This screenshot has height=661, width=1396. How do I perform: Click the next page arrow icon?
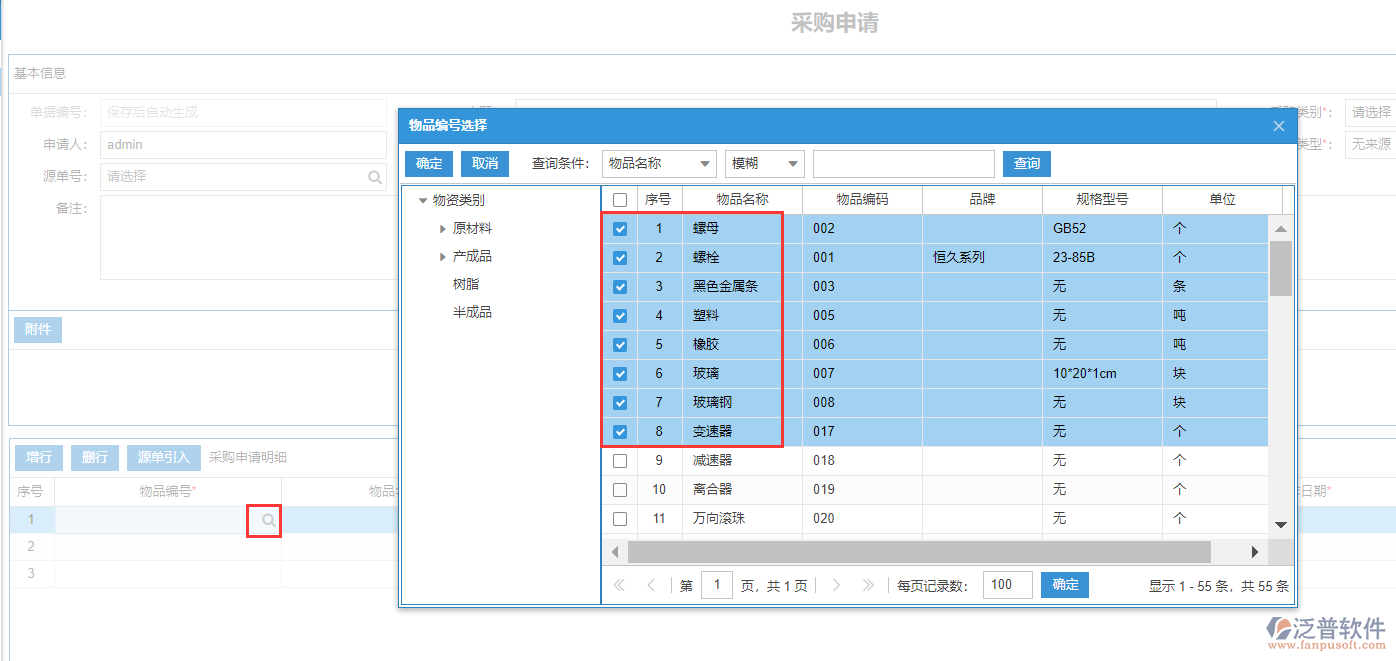pos(835,584)
